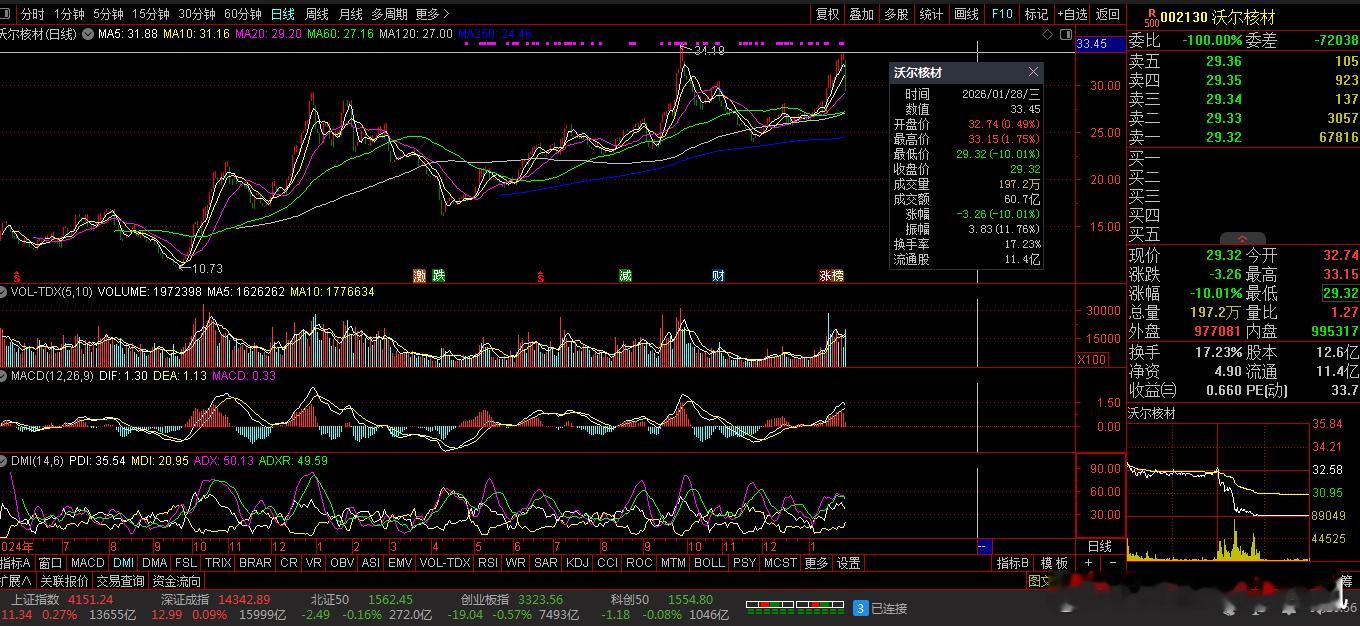1360x626 pixels.
Task: Click the 涨榜 marker on the chart
Action: coord(832,275)
